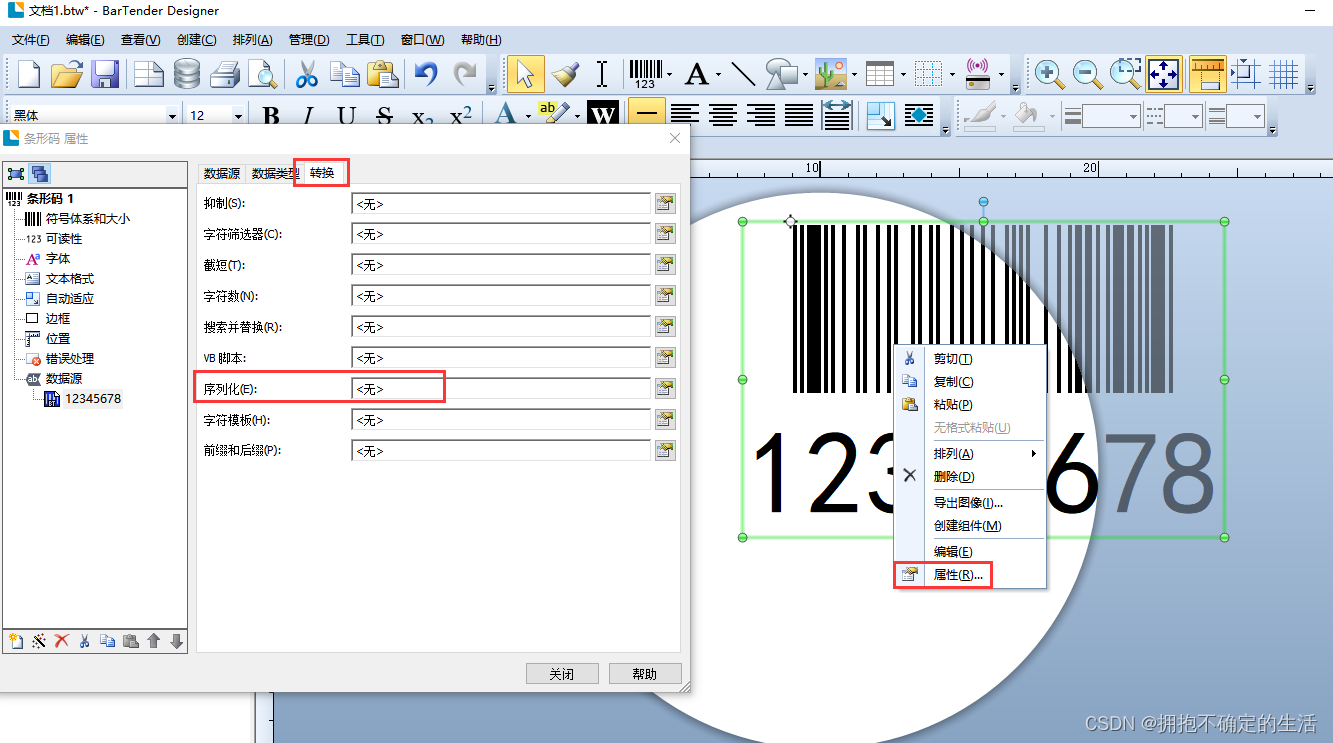
Task: Open the barcode tool dropdown arrow
Action: point(669,74)
